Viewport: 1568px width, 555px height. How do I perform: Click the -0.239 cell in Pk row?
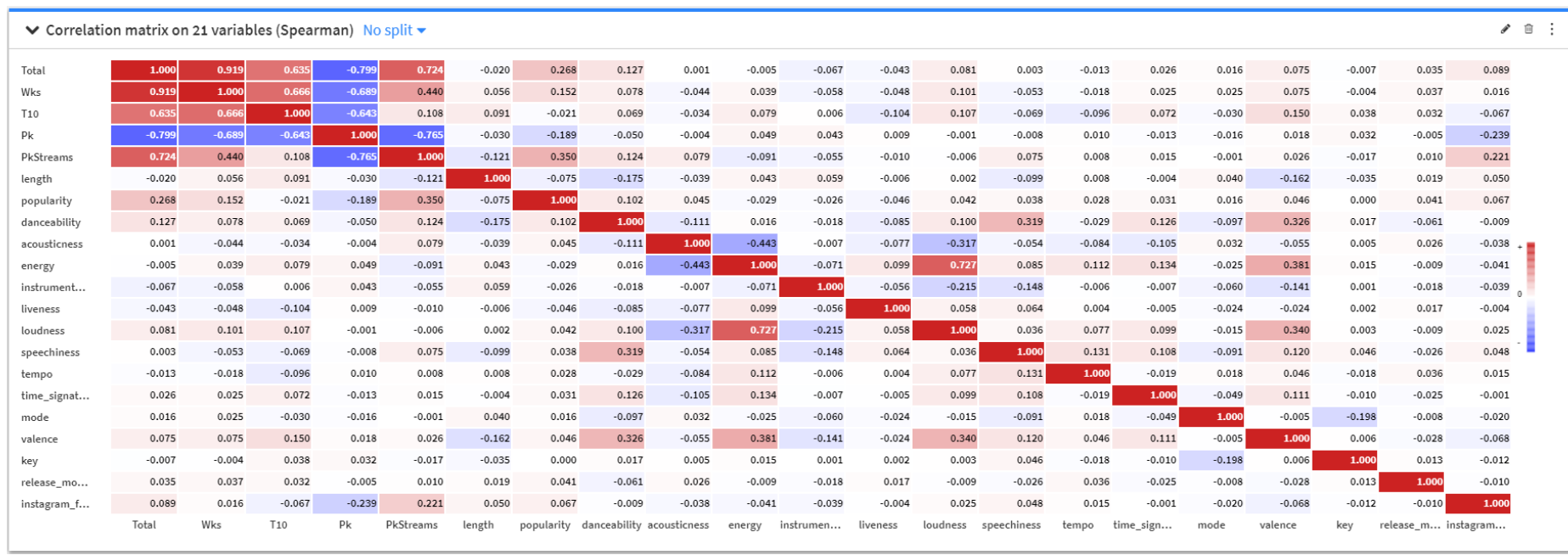(x=1478, y=135)
